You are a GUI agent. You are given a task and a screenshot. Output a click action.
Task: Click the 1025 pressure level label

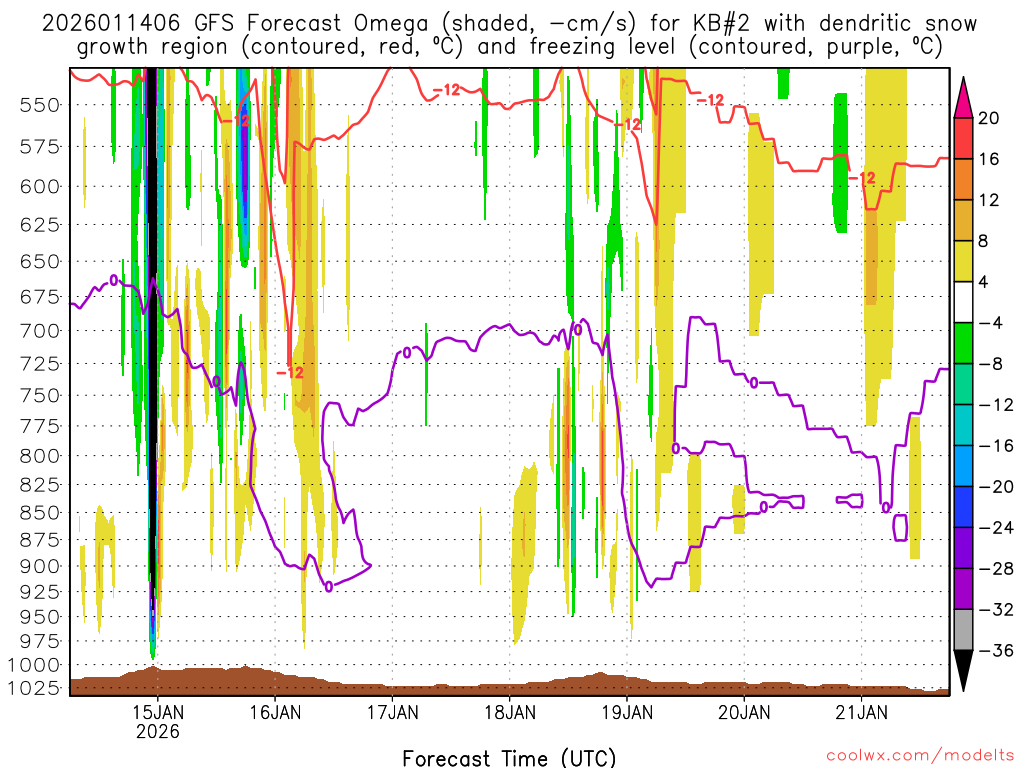click(34, 688)
